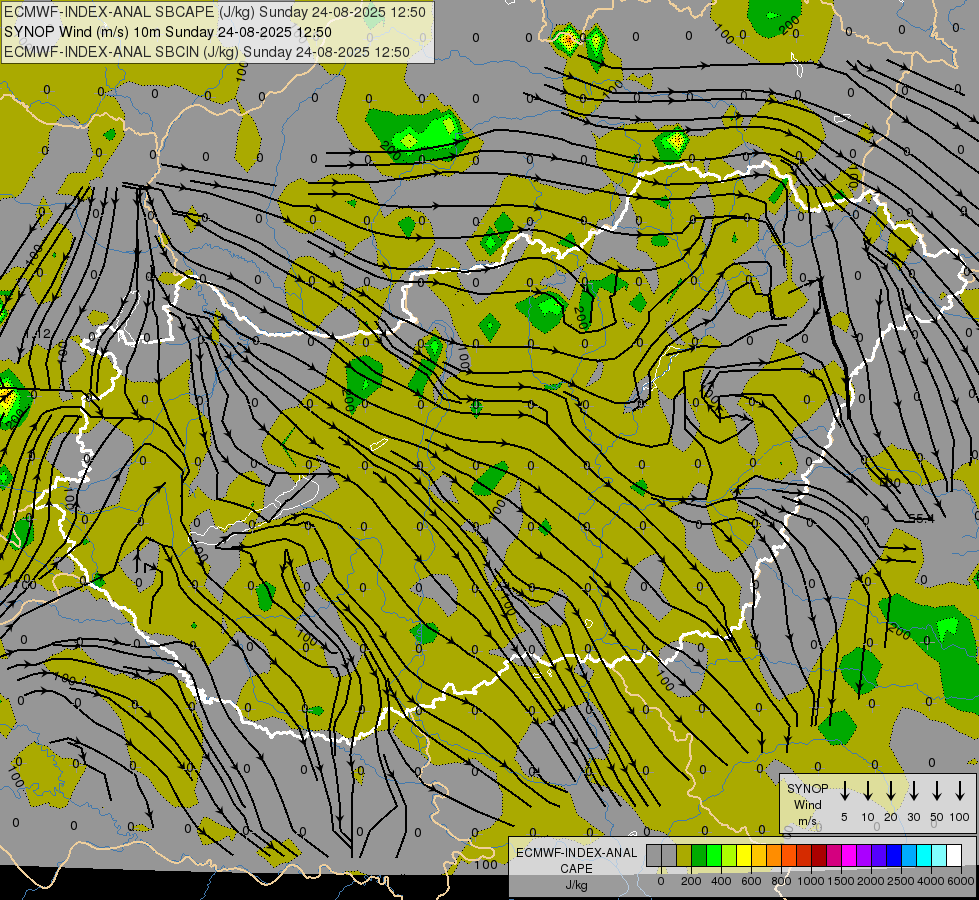Click the wind arrow above the 100 m/s label
The height and width of the screenshot is (900, 979).
[x=960, y=791]
